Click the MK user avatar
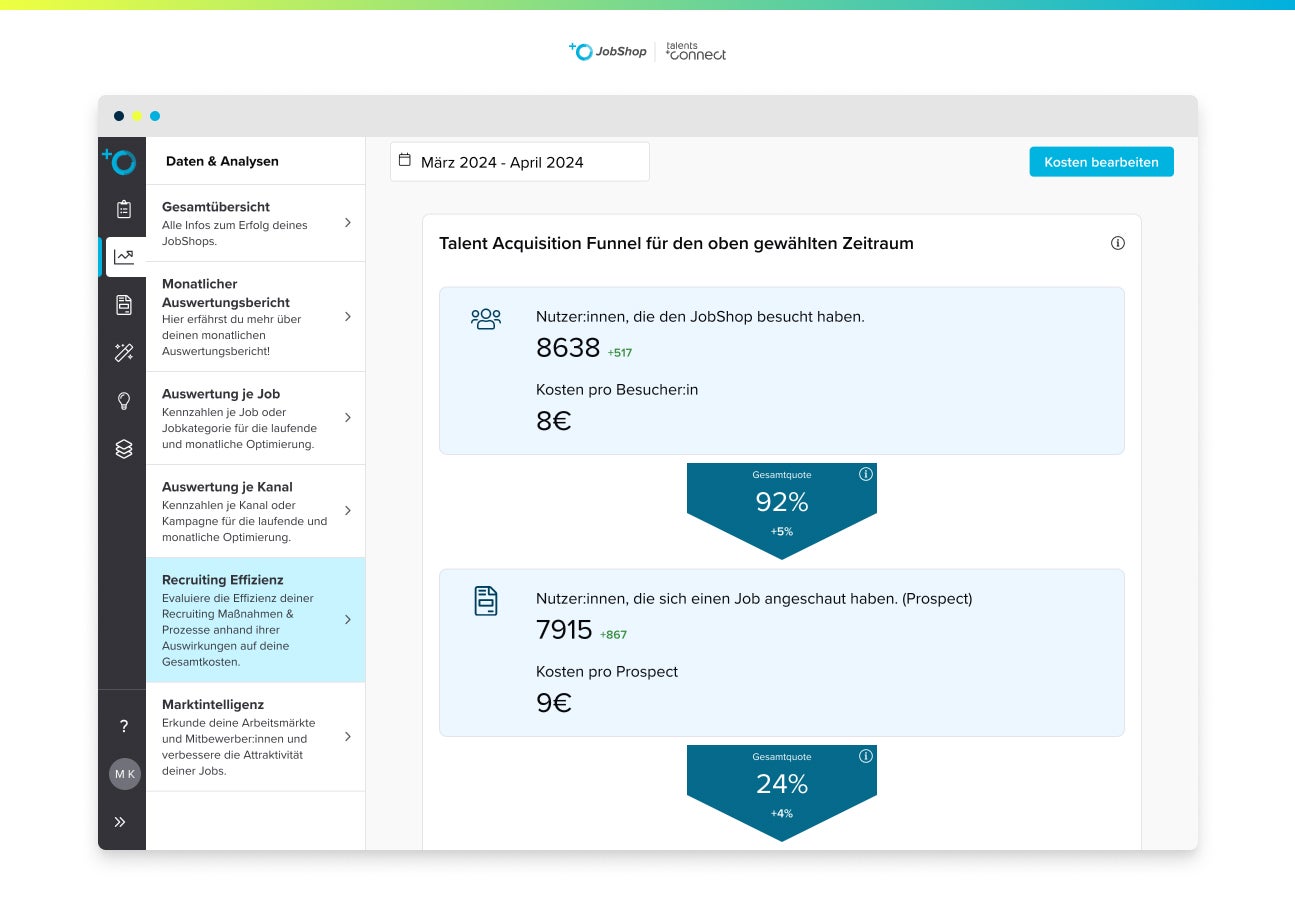Viewport: 1295px width, 900px height. pyautogui.click(x=124, y=774)
